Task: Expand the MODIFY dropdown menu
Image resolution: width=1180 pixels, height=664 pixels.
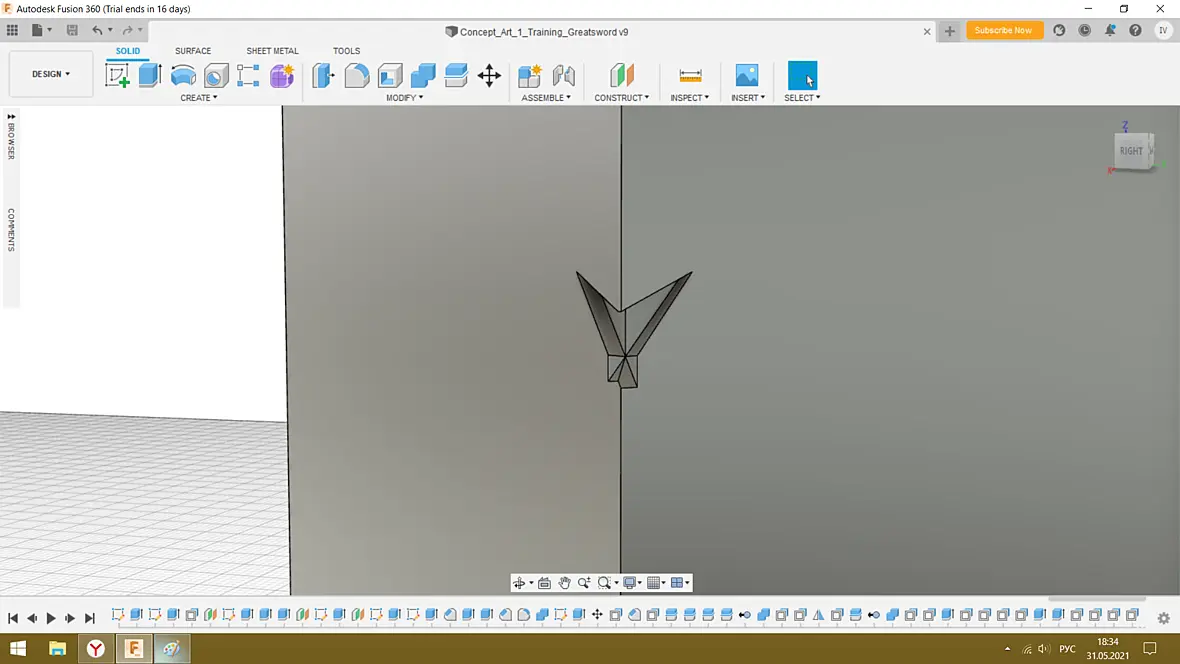Action: (404, 98)
